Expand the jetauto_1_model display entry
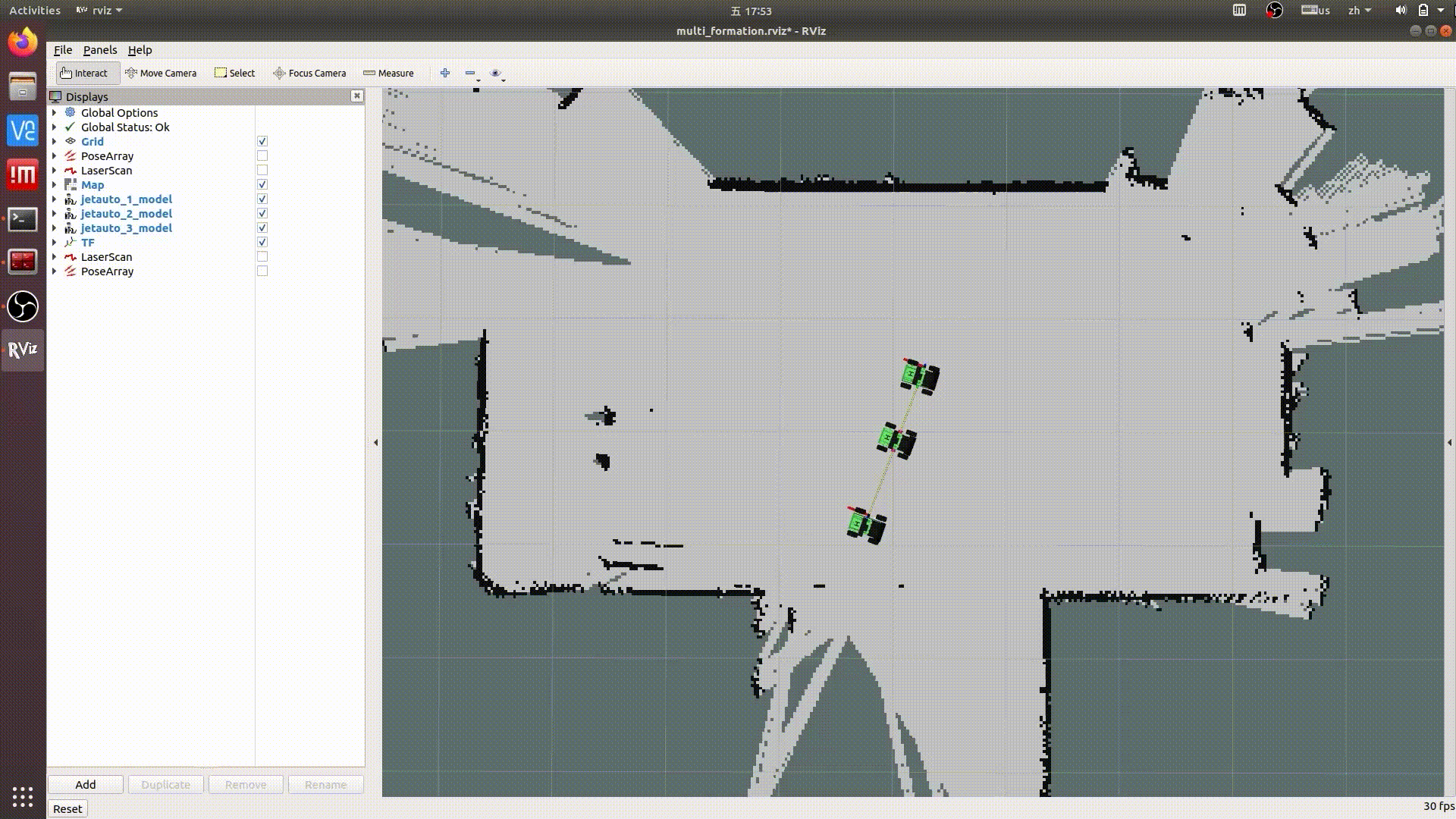 (x=54, y=199)
